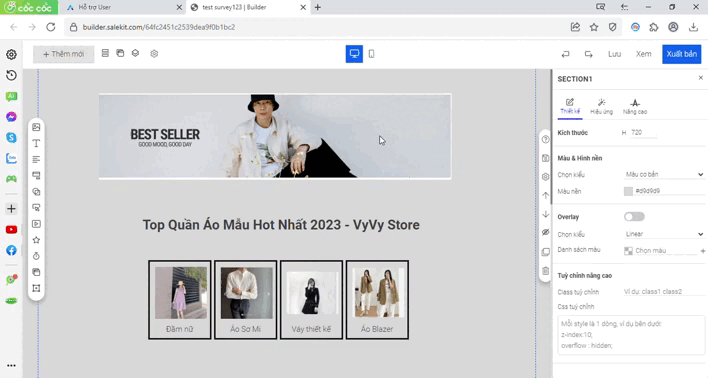This screenshot has width=708, height=378.
Task: Select the Đầm nữ product card
Action: (180, 299)
